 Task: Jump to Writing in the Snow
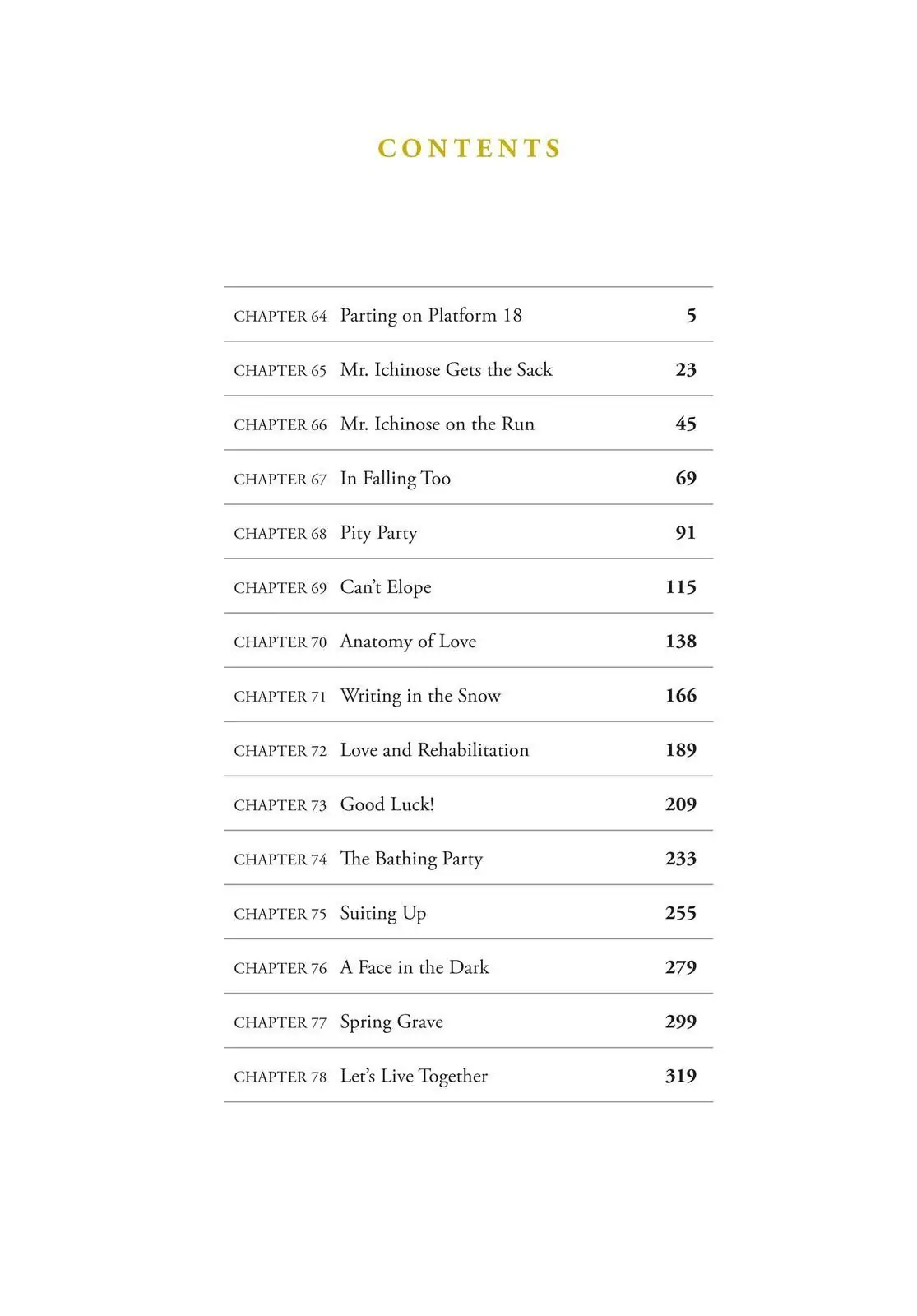468,695
